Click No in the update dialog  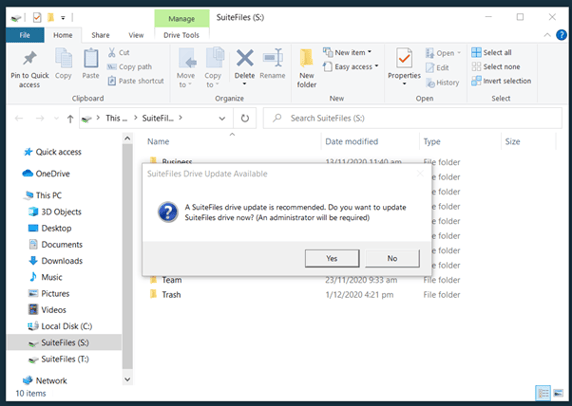tap(392, 258)
